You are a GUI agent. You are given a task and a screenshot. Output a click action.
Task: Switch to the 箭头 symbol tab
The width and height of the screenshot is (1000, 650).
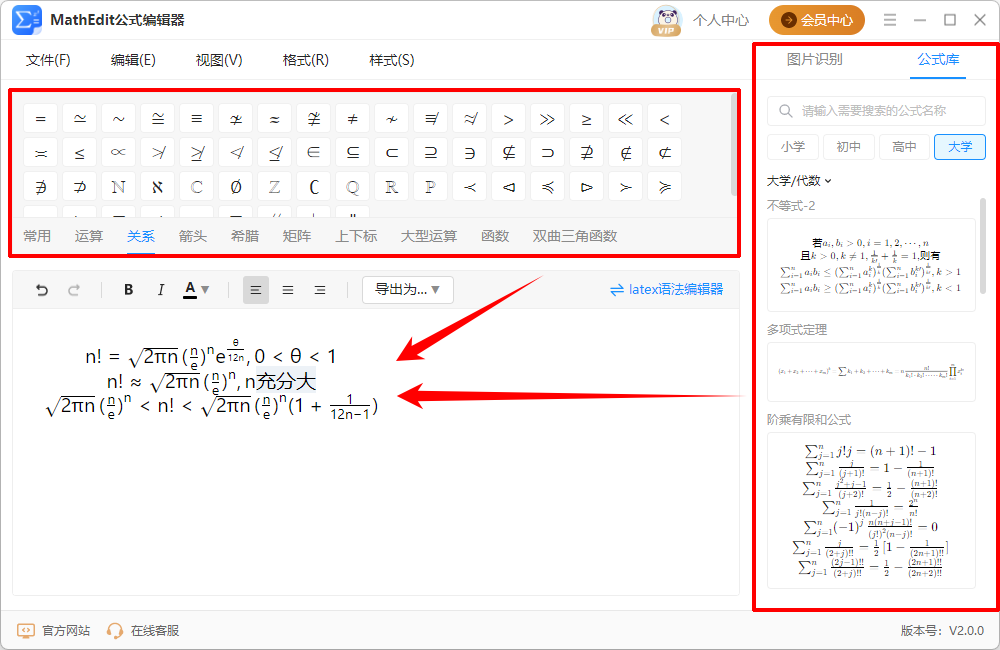click(x=193, y=236)
